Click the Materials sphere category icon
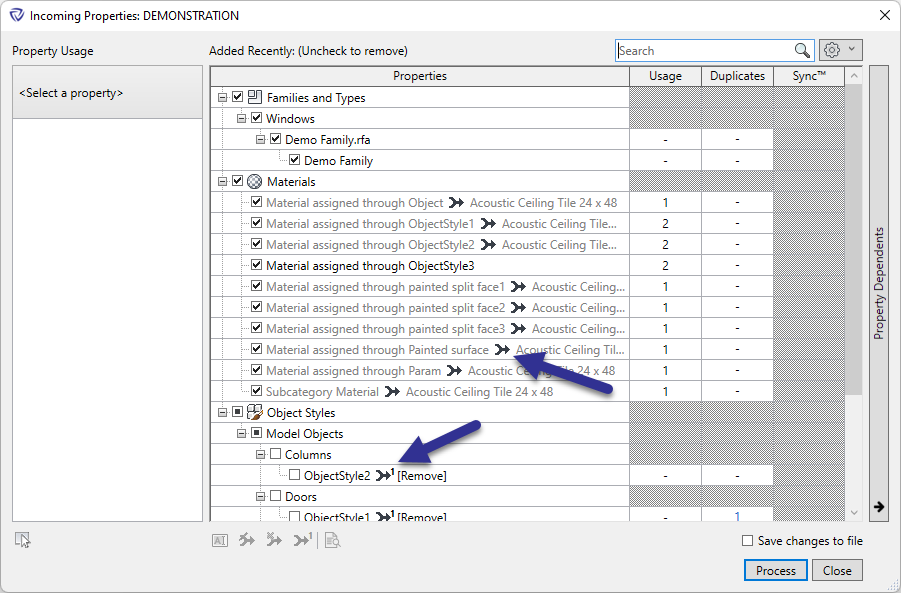The image size is (901, 593). [255, 182]
